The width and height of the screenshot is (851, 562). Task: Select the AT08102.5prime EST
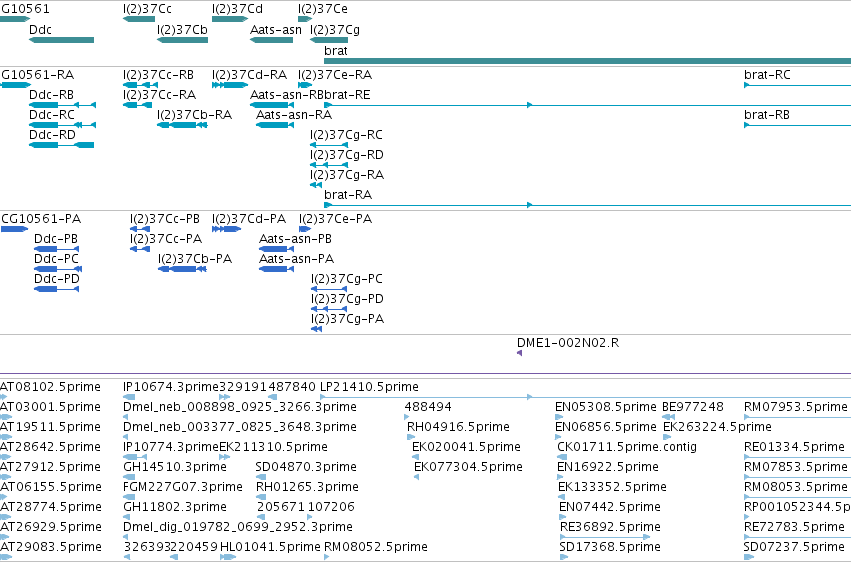pos(3,397)
